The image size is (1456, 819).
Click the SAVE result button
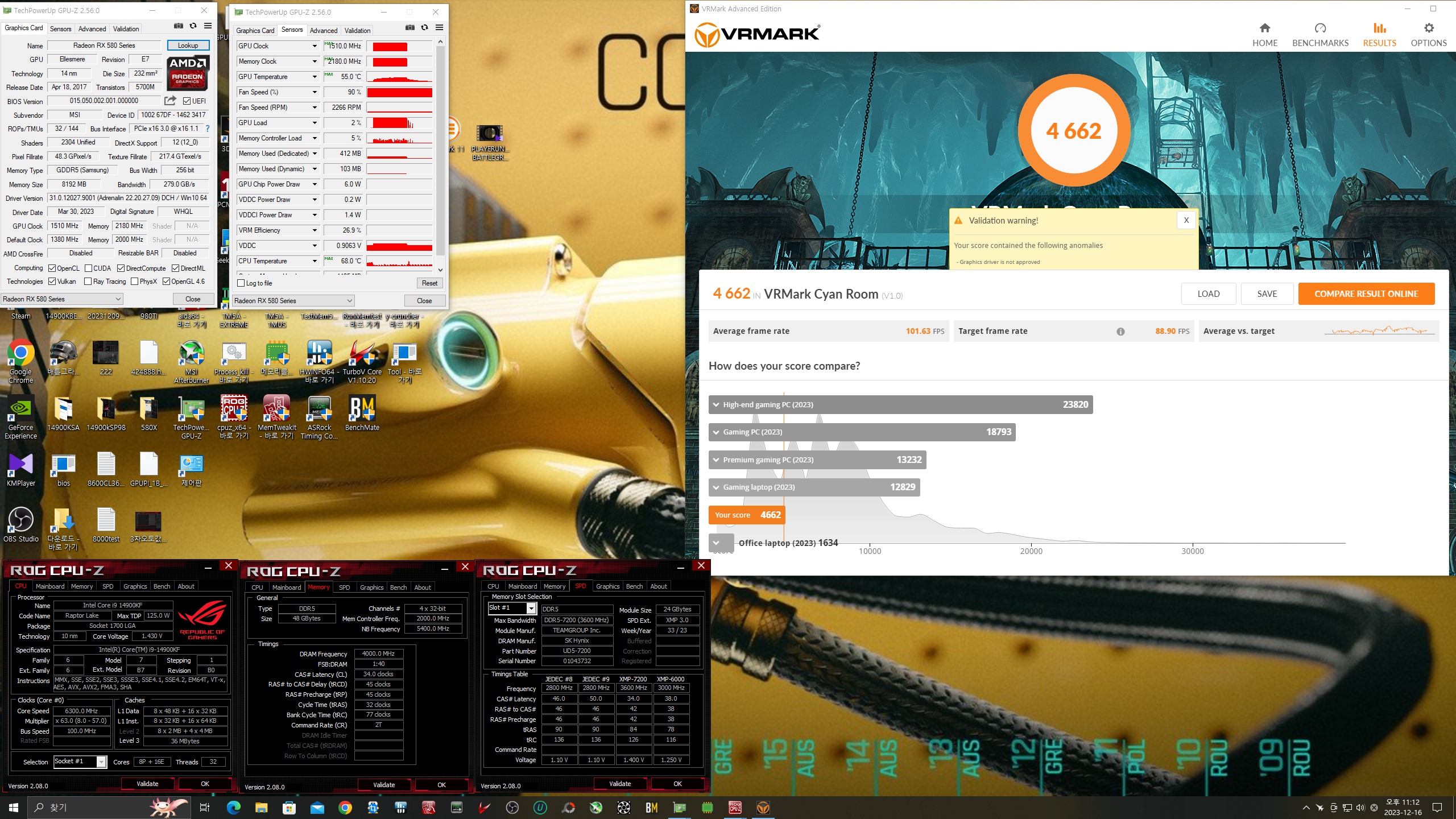(1267, 294)
